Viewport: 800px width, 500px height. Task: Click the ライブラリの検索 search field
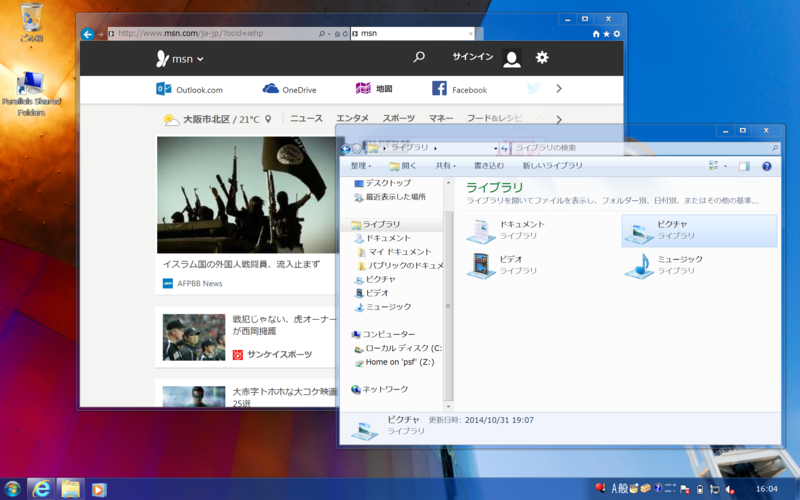(x=645, y=148)
